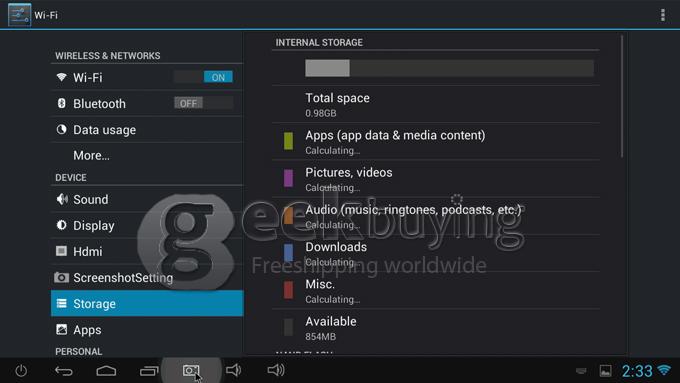
Task: Tap the volume up speaker button
Action: [x=276, y=370]
